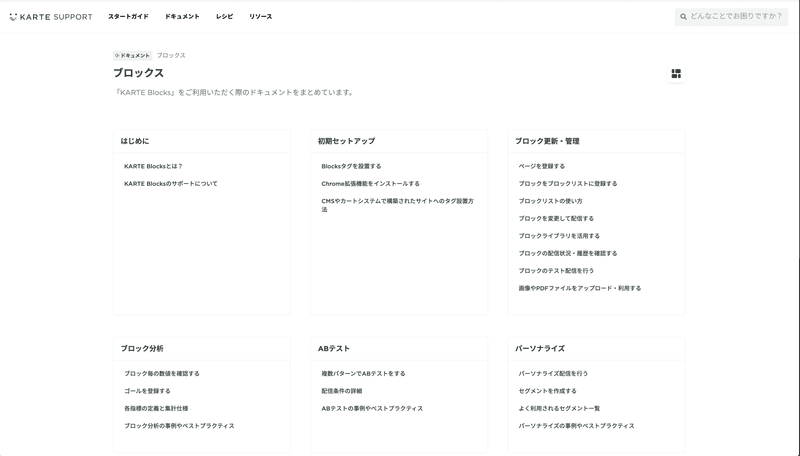Open the ドキュメント menu
This screenshot has width=800, height=456.
(182, 17)
